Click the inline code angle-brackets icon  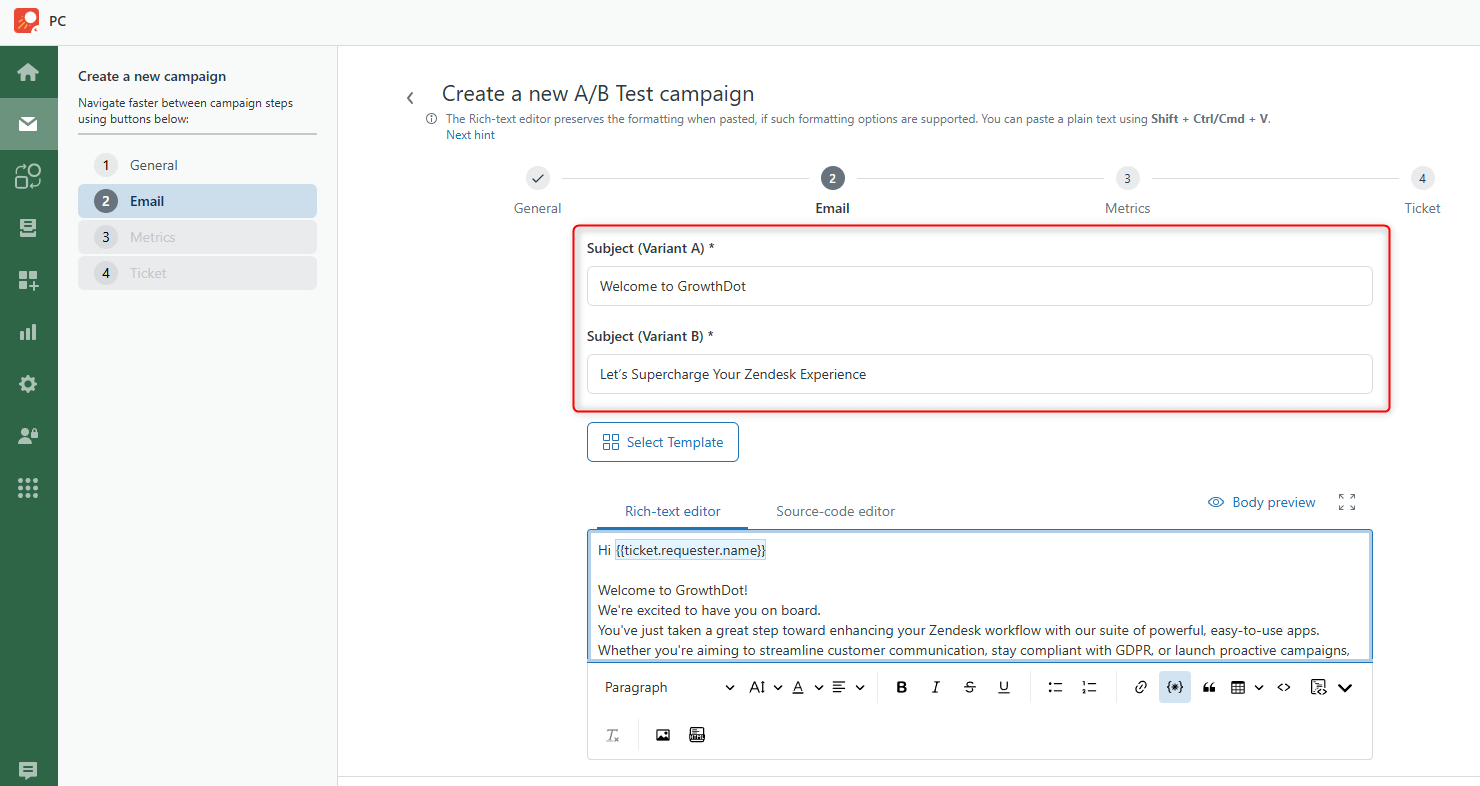click(1285, 687)
